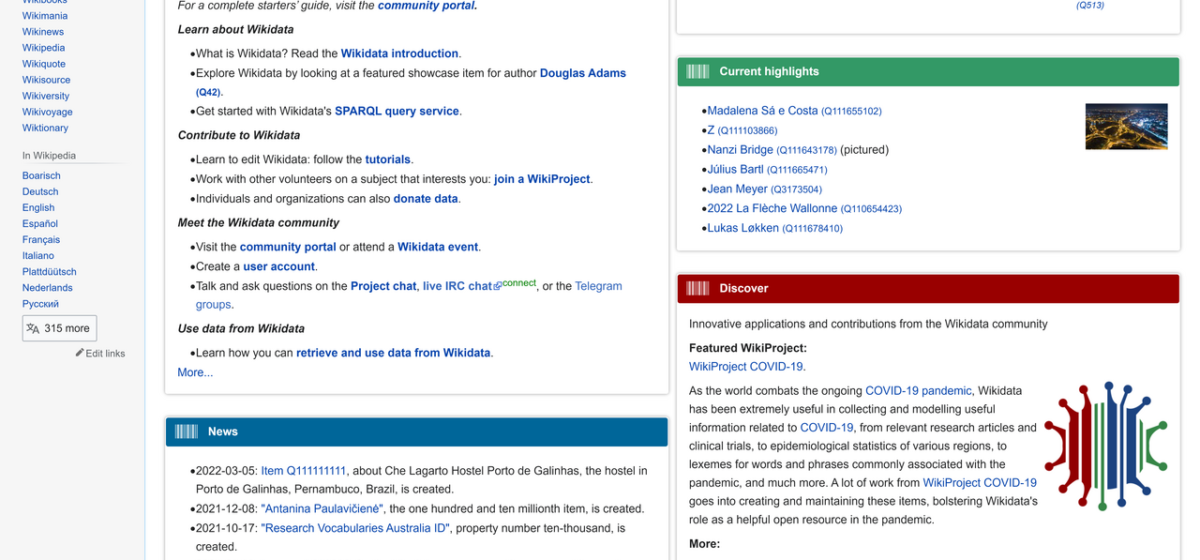Click the barcode icon in Current highlights header
The image size is (1200, 560).
(x=697, y=72)
